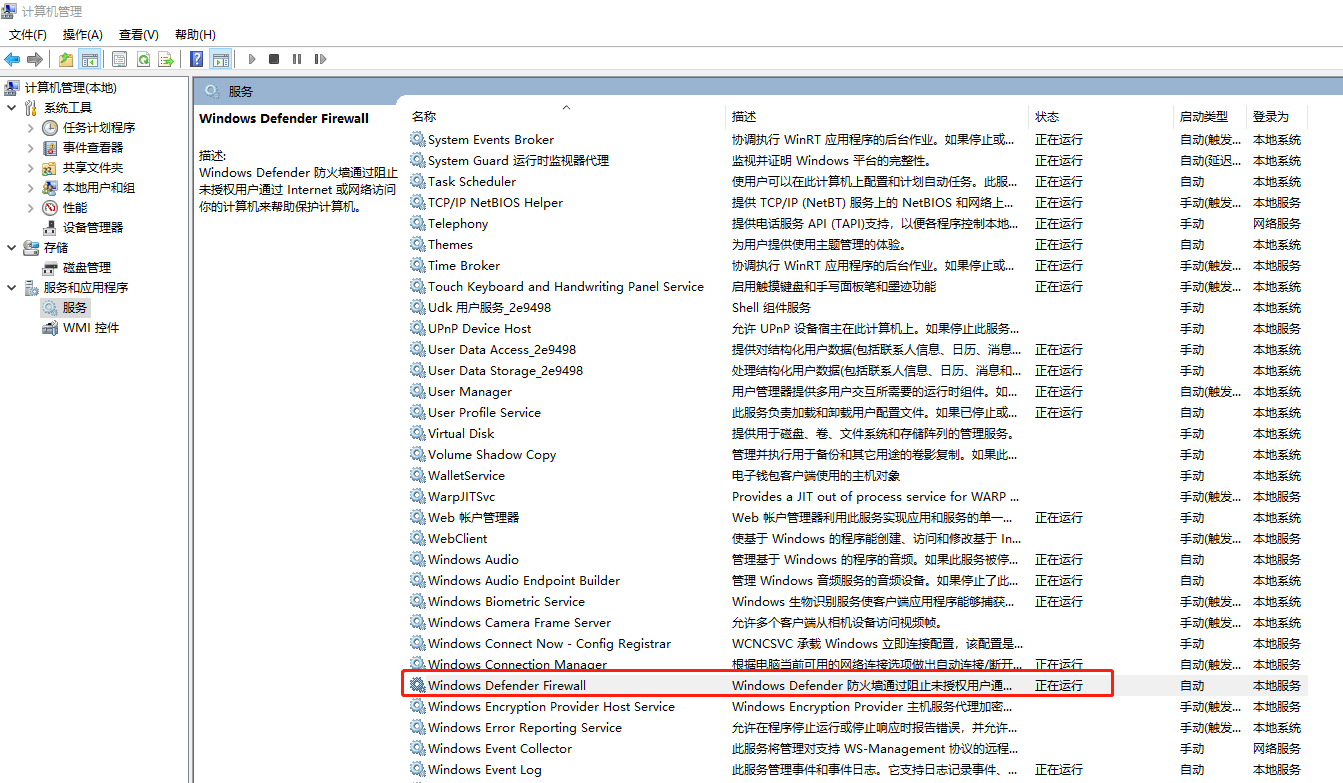
Task: Click the Forward arrow toolbar icon
Action: (35, 59)
